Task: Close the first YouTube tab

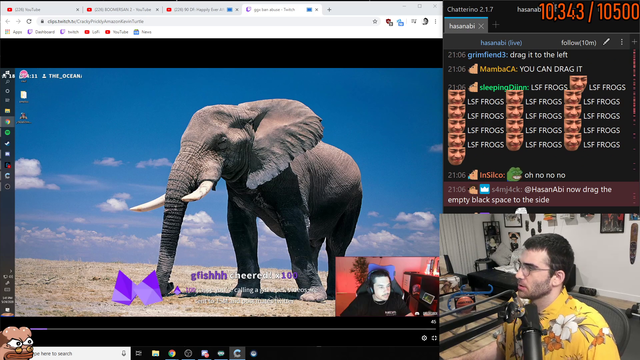Action: 78,9
